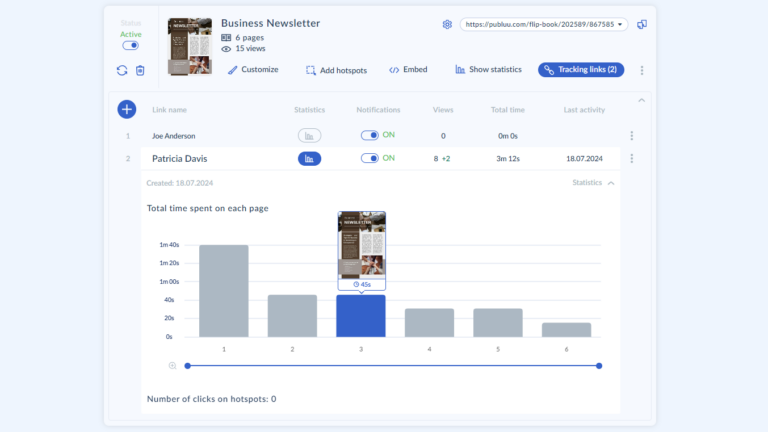
Task: Click the Tracking links (2) button
Action: 581,70
